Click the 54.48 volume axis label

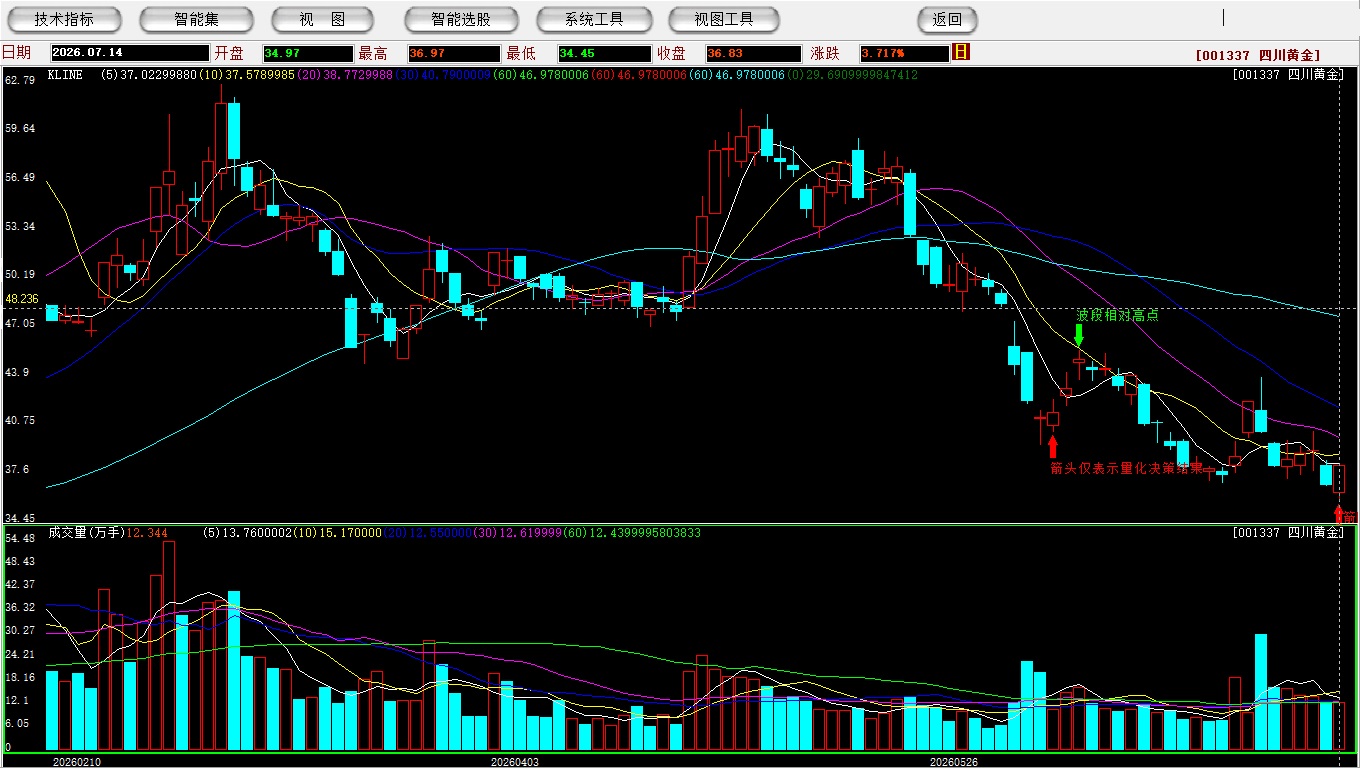click(x=20, y=538)
